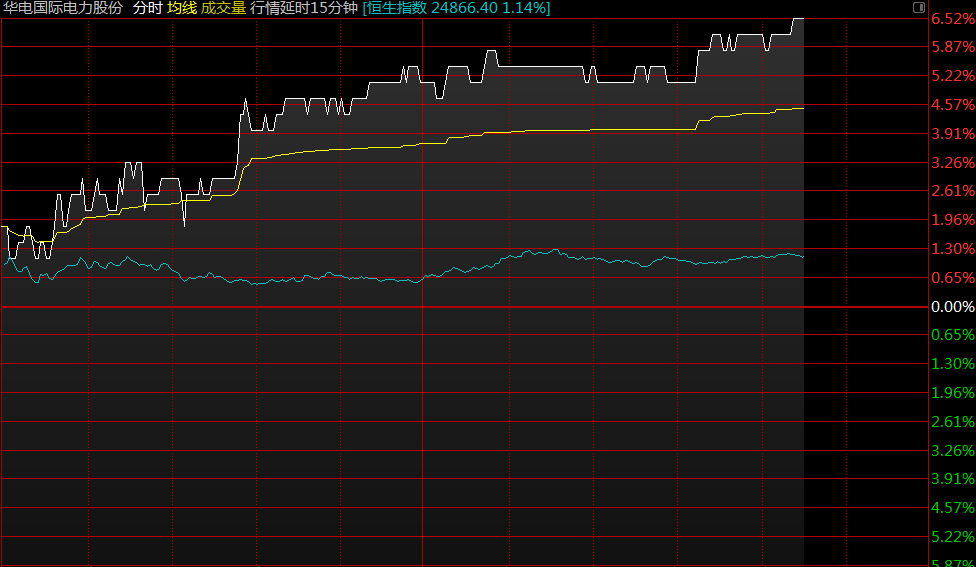Click the yellow average line's right end
This screenshot has width=976, height=567.
(x=802, y=108)
